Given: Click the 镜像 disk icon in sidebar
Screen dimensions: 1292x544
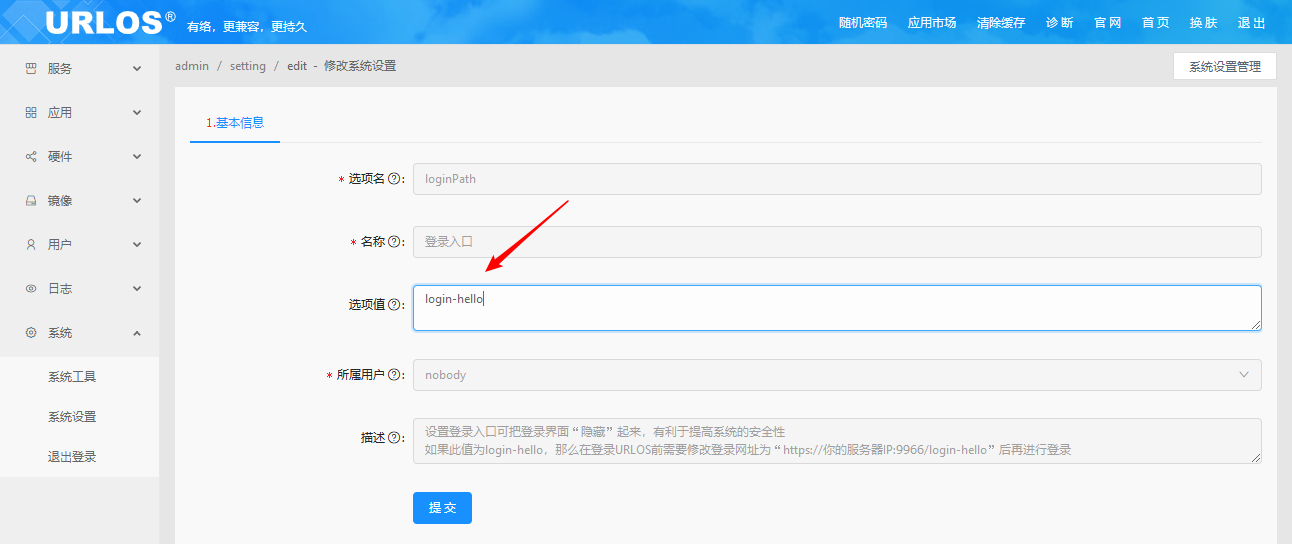Looking at the screenshot, I should (x=31, y=201).
